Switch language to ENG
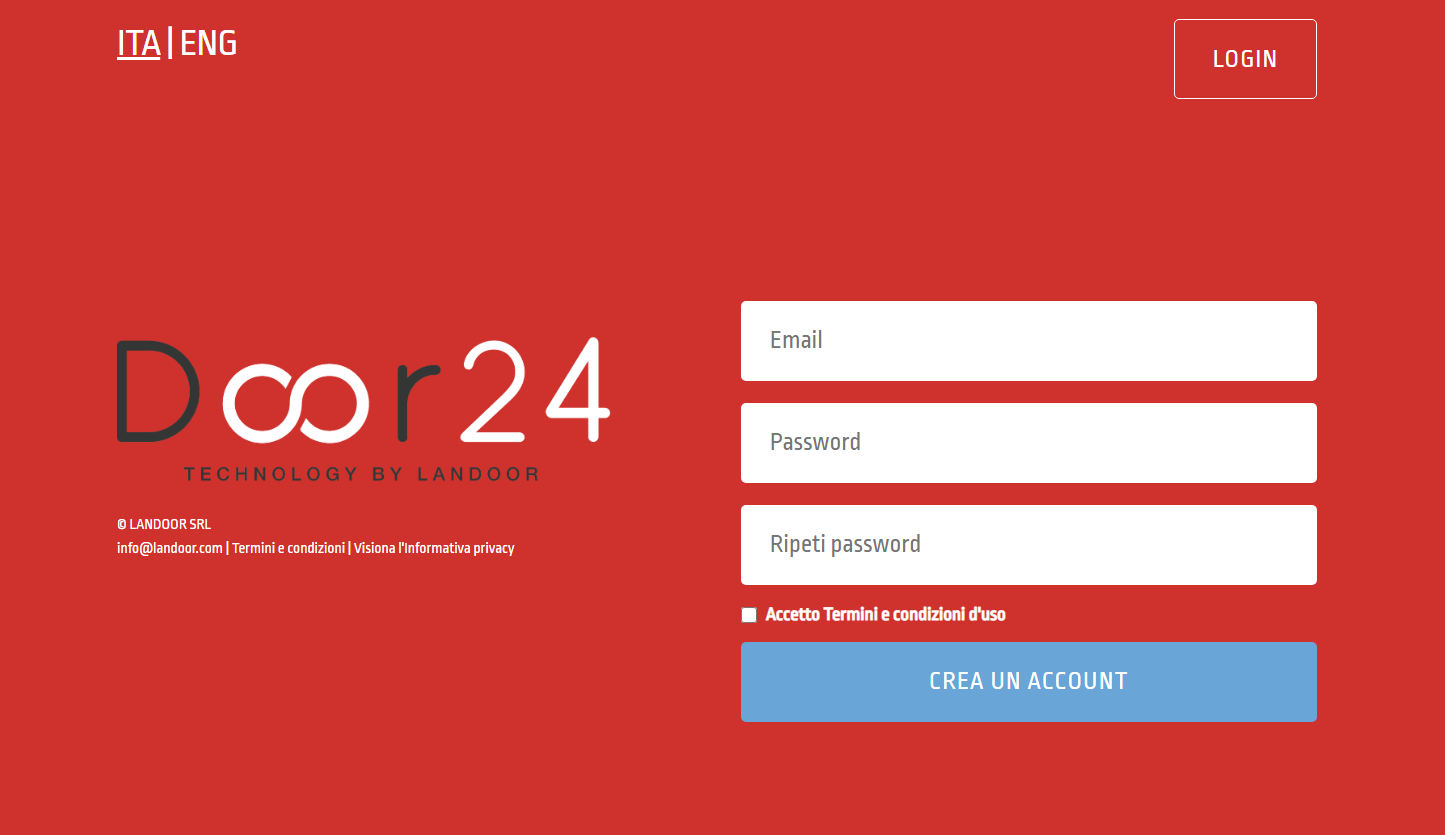 (208, 43)
